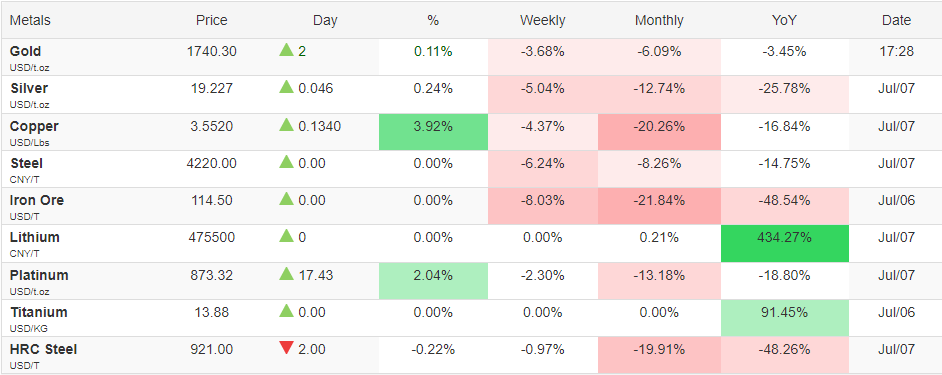Screen dimensions: 942x375
Task: Click the Date column header
Action: pyautogui.click(x=896, y=20)
